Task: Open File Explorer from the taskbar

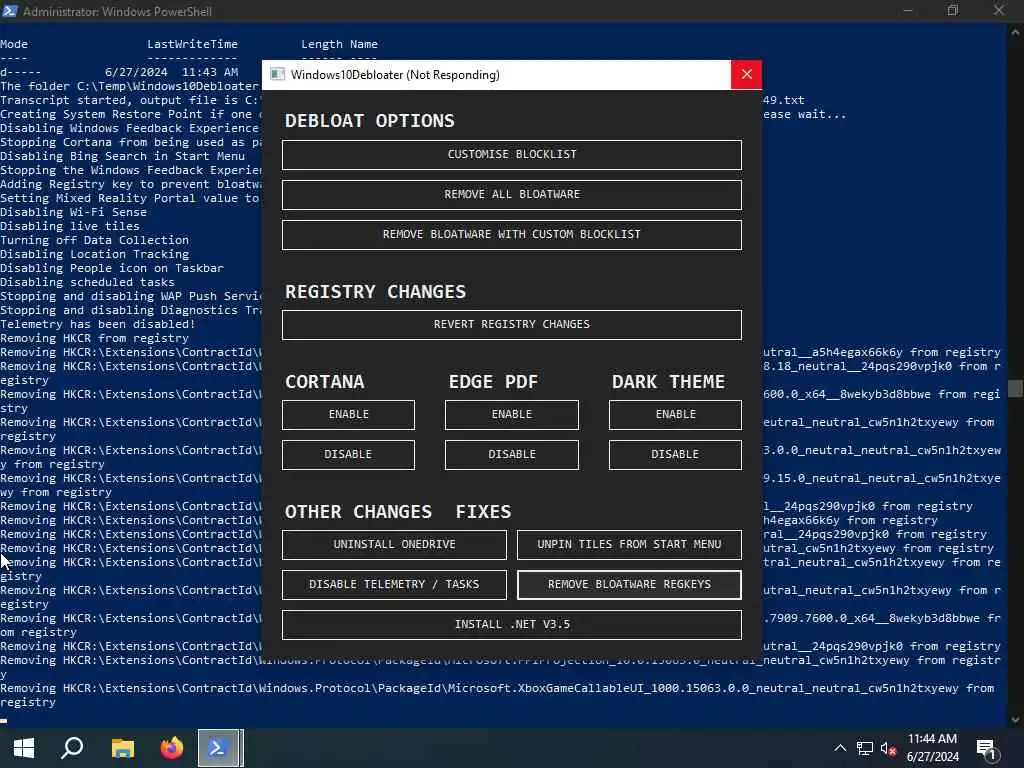Action: (122, 748)
